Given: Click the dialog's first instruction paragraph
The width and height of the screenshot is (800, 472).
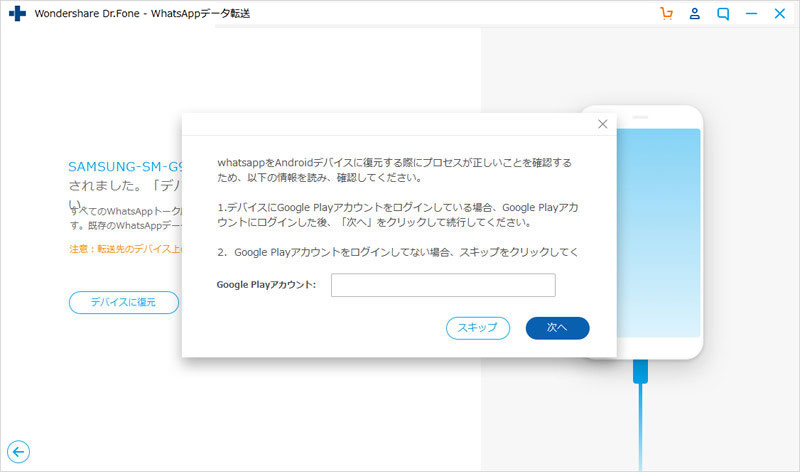Looking at the screenshot, I should [394, 170].
